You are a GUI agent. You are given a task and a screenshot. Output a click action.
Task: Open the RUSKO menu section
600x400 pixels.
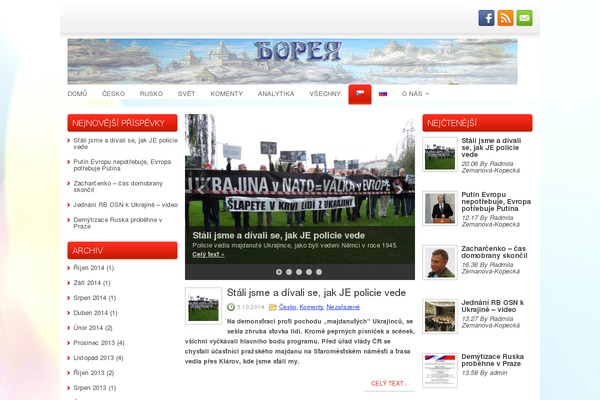(151, 94)
